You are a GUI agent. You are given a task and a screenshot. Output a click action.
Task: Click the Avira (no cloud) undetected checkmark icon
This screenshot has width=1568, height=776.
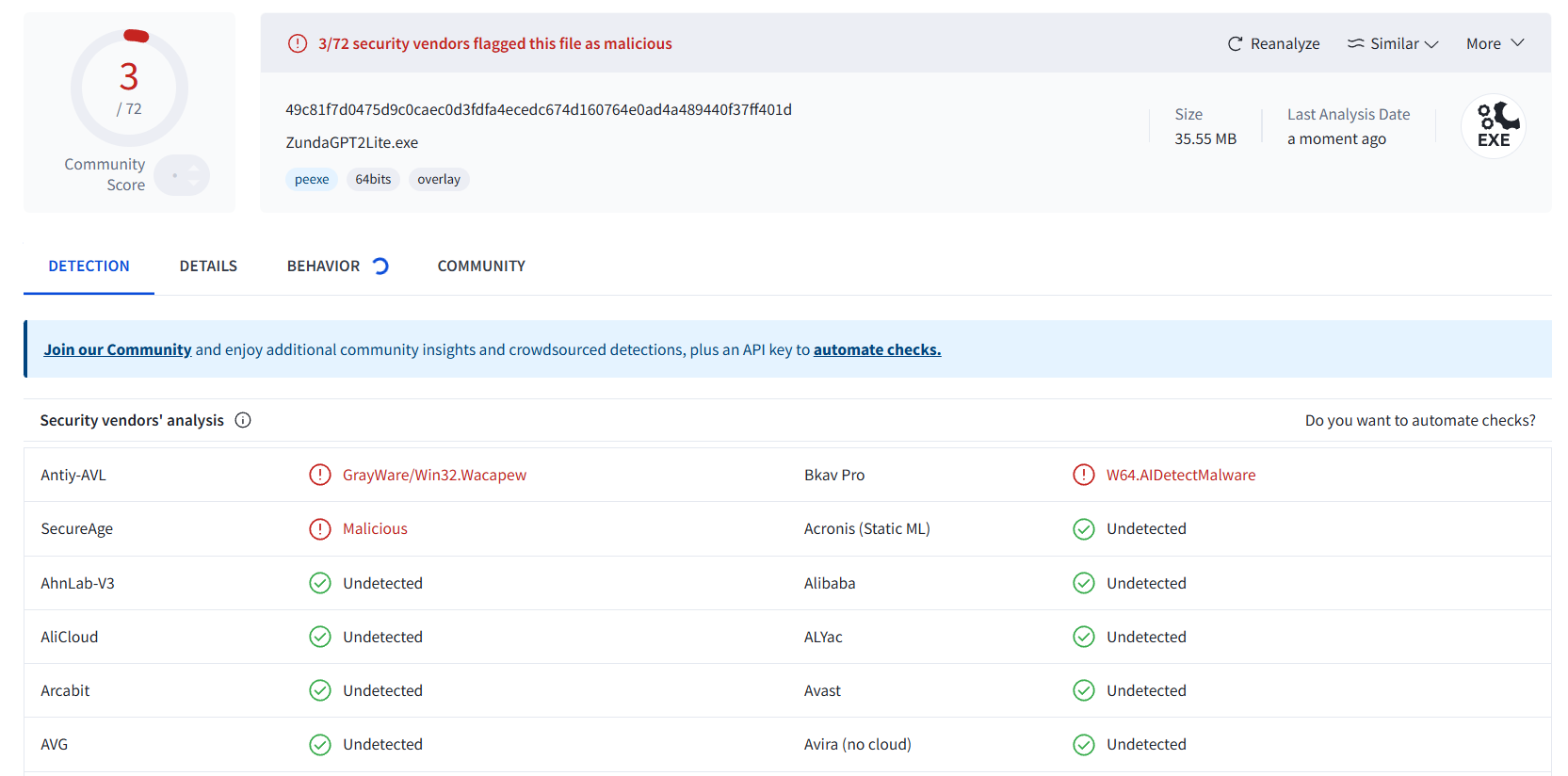pos(1084,745)
